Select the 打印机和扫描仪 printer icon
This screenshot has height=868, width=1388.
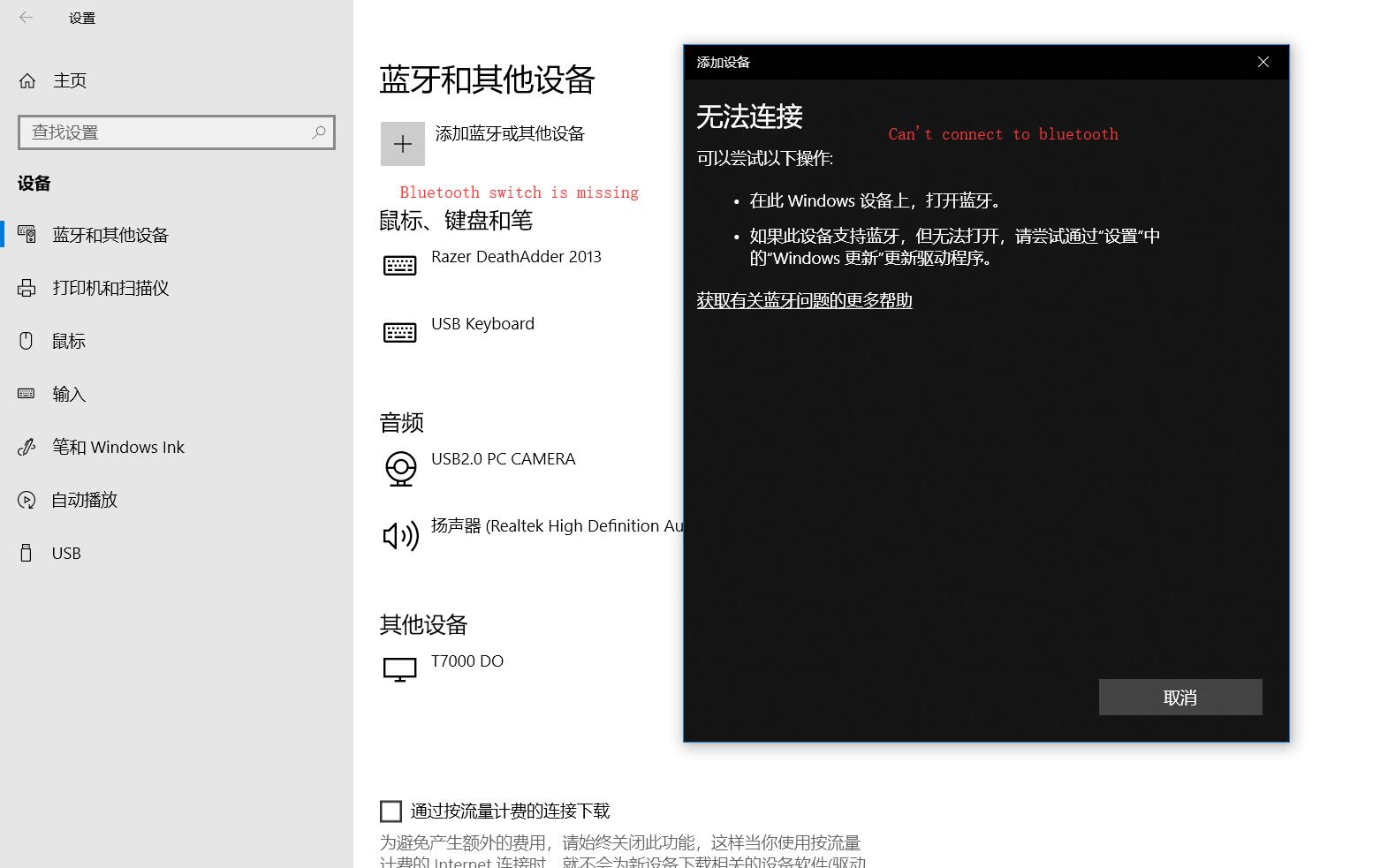(x=27, y=288)
